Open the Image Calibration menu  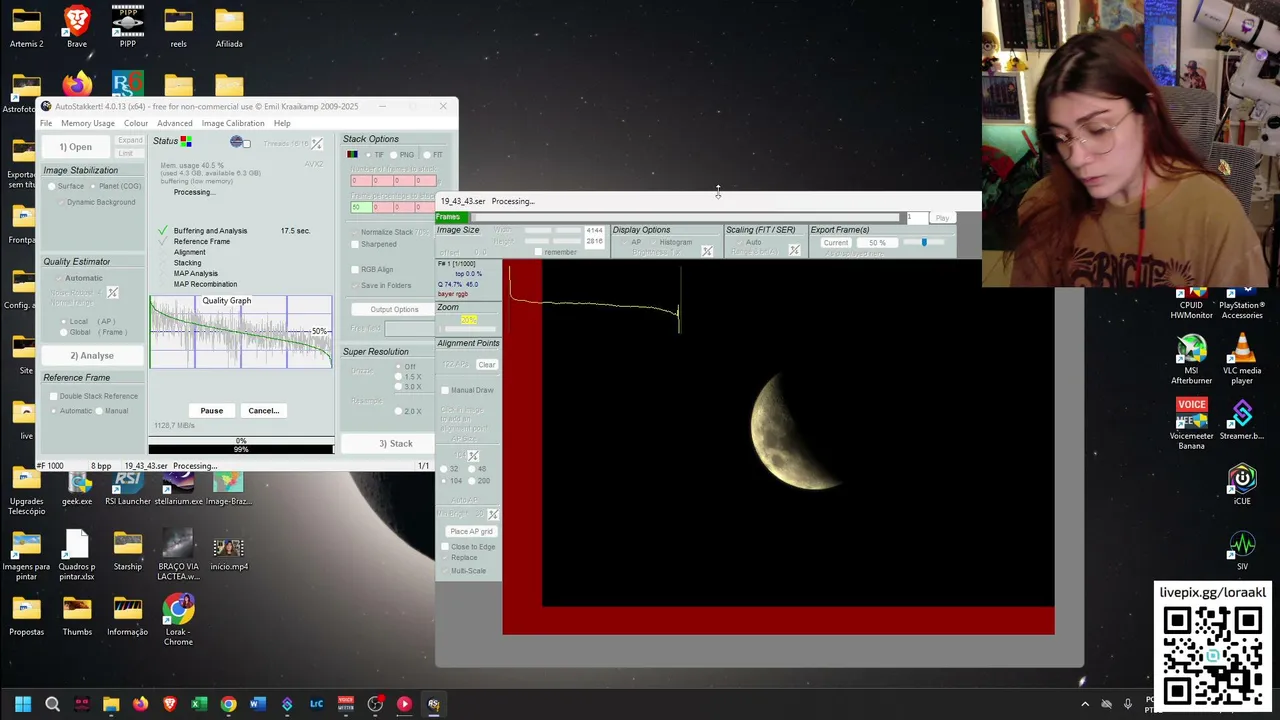coord(233,123)
